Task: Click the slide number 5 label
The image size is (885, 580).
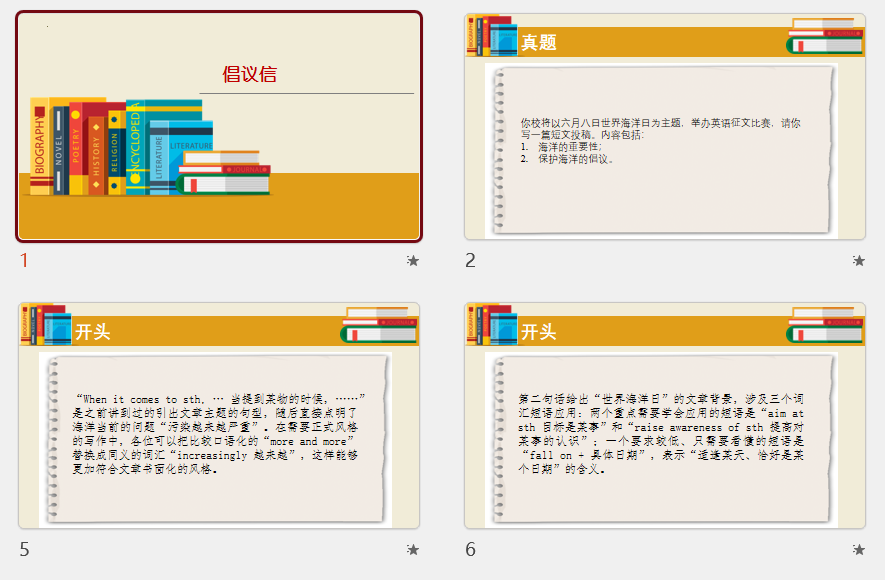Action: (25, 549)
